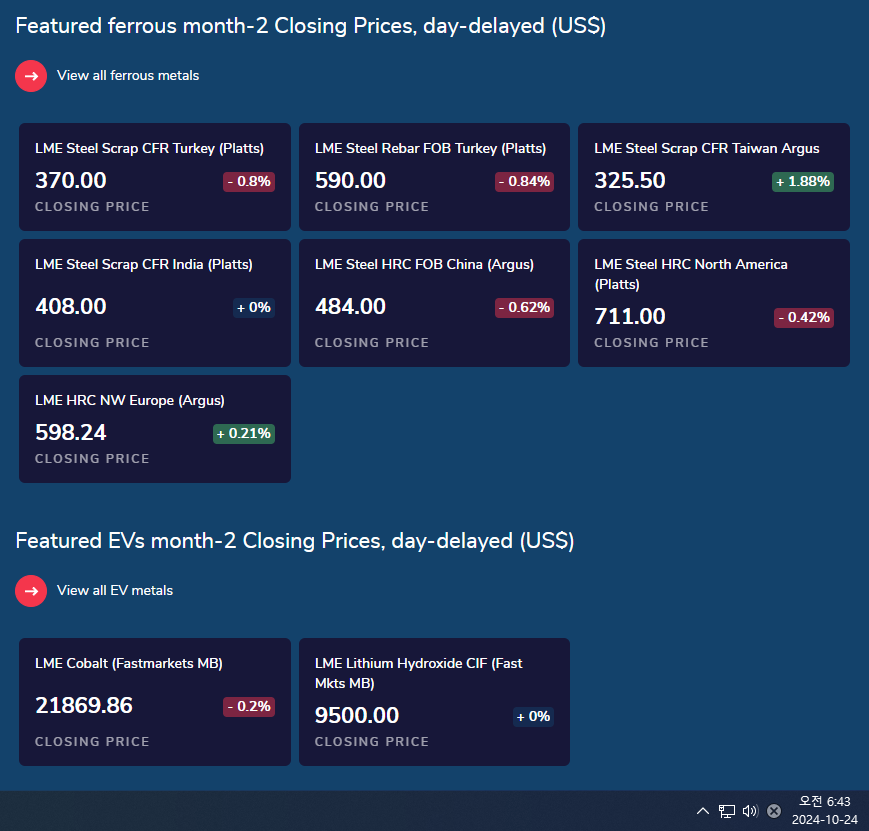Viewport: 869px width, 831px height.
Task: Click the 408.00 closing price value
Action: pyautogui.click(x=70, y=306)
